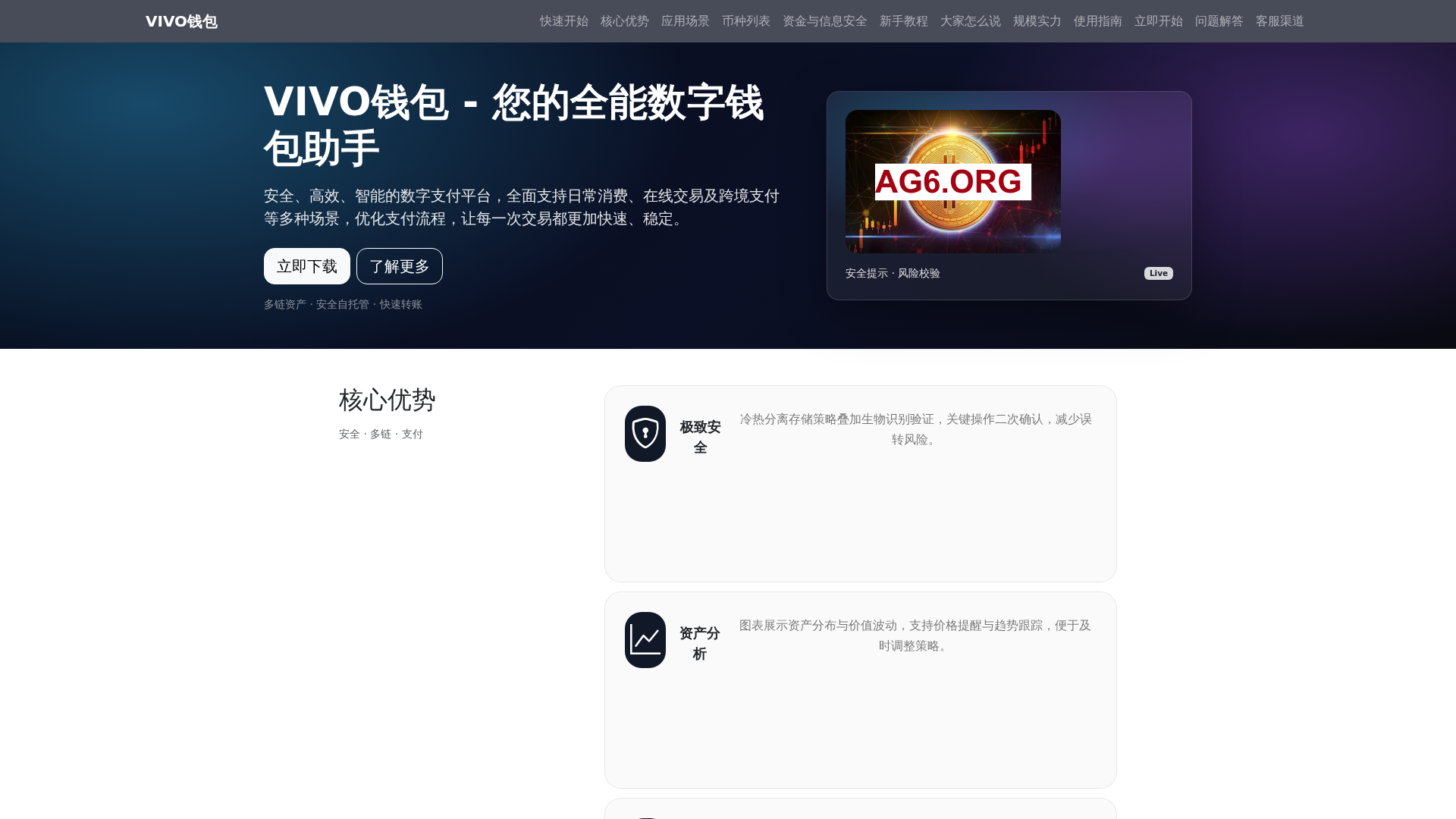
Task: Click the shield lock icon for 极致安全
Action: [x=645, y=434]
